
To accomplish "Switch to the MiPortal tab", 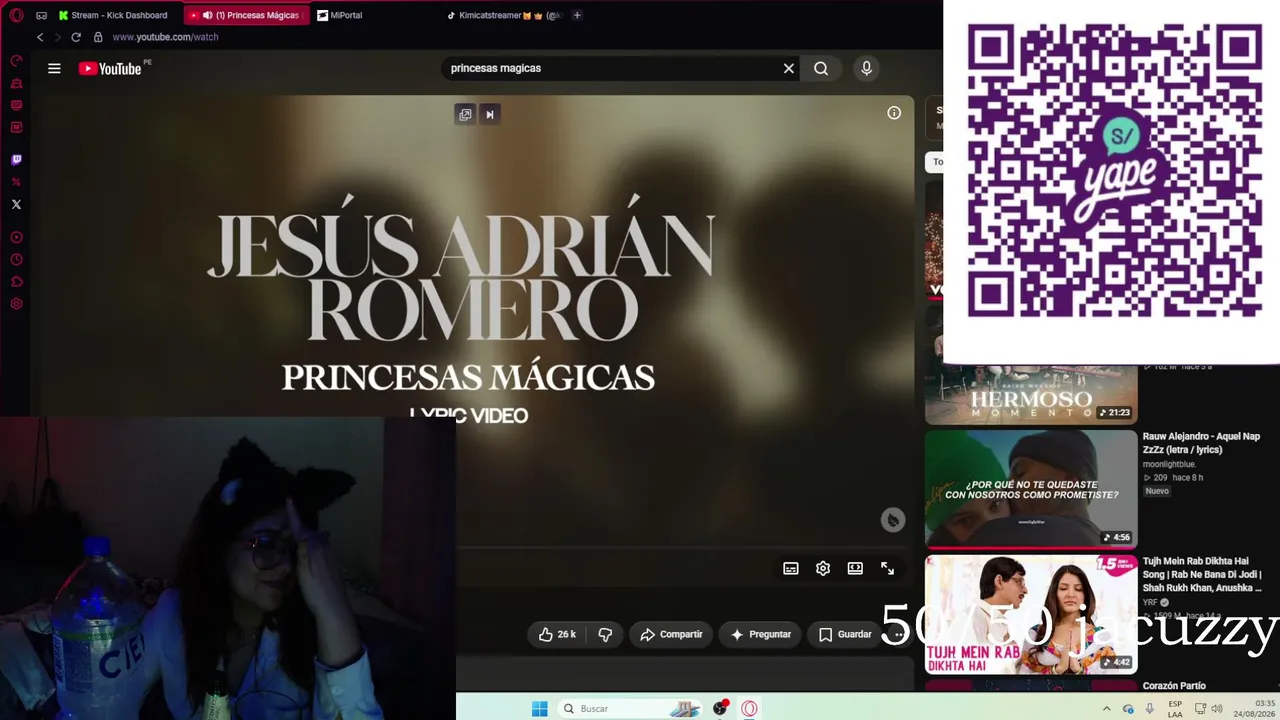I will pos(340,15).
